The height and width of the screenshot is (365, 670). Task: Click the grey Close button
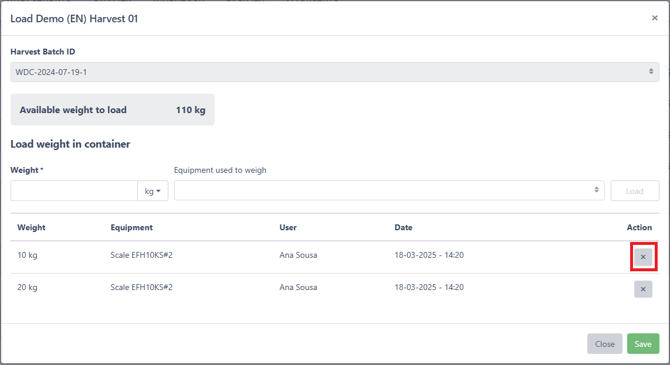(605, 344)
